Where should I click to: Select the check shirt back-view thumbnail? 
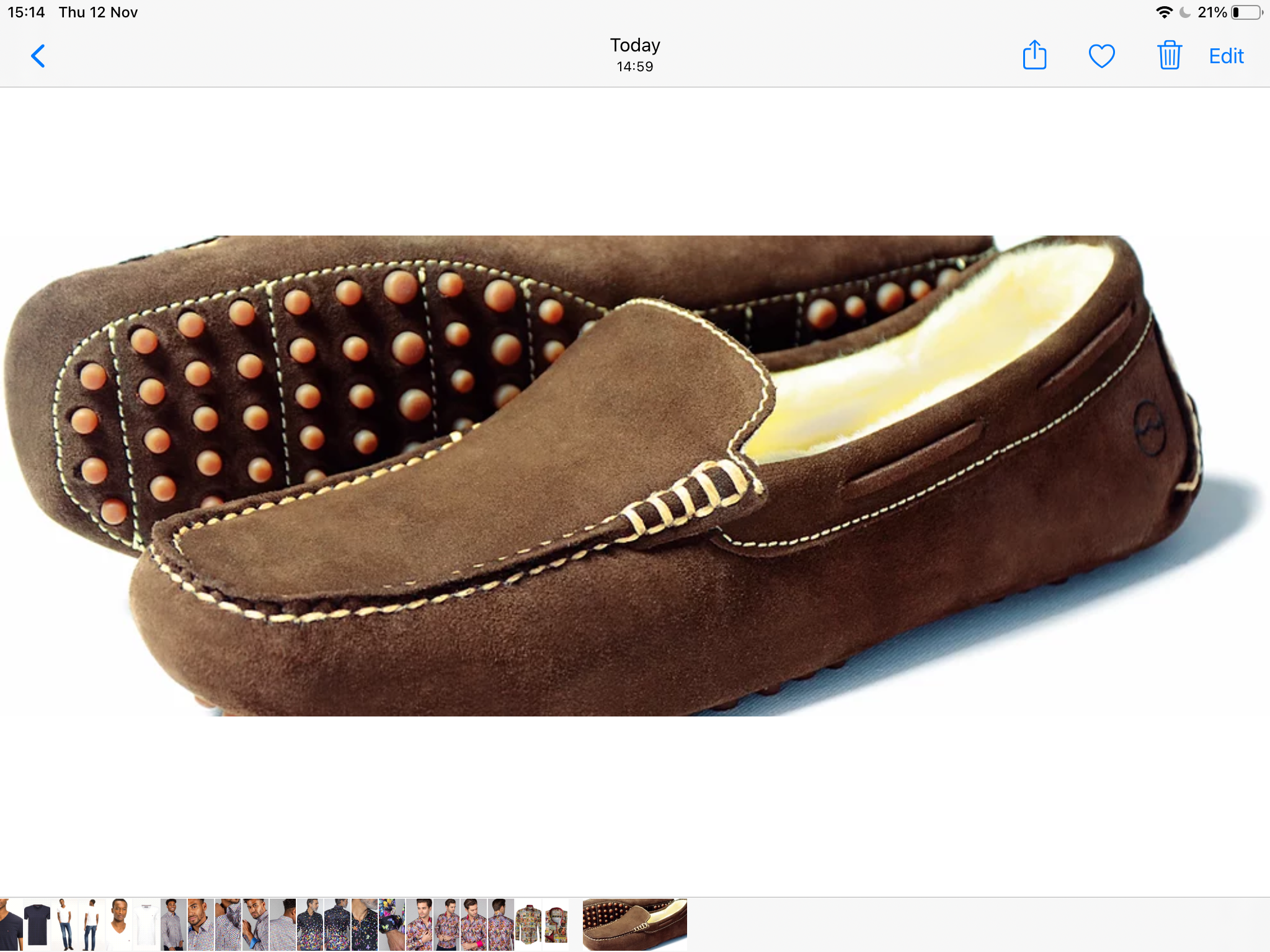click(x=283, y=925)
